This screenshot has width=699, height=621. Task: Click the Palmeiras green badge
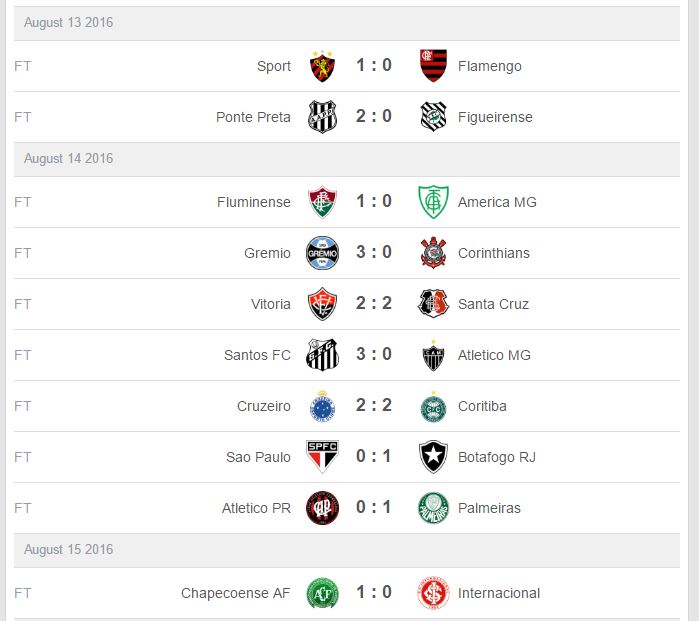(433, 508)
